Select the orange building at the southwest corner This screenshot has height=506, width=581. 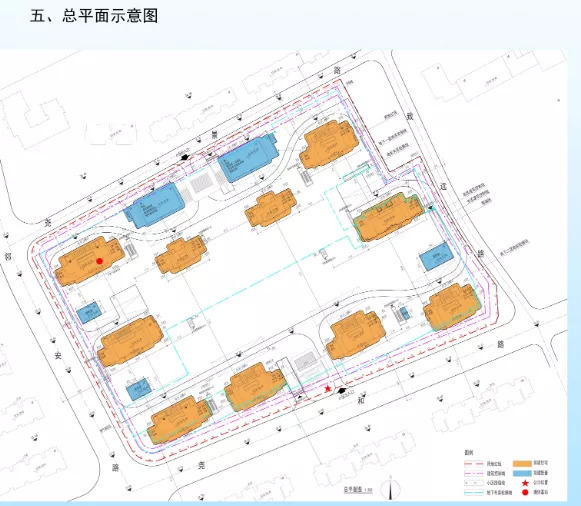click(180, 419)
